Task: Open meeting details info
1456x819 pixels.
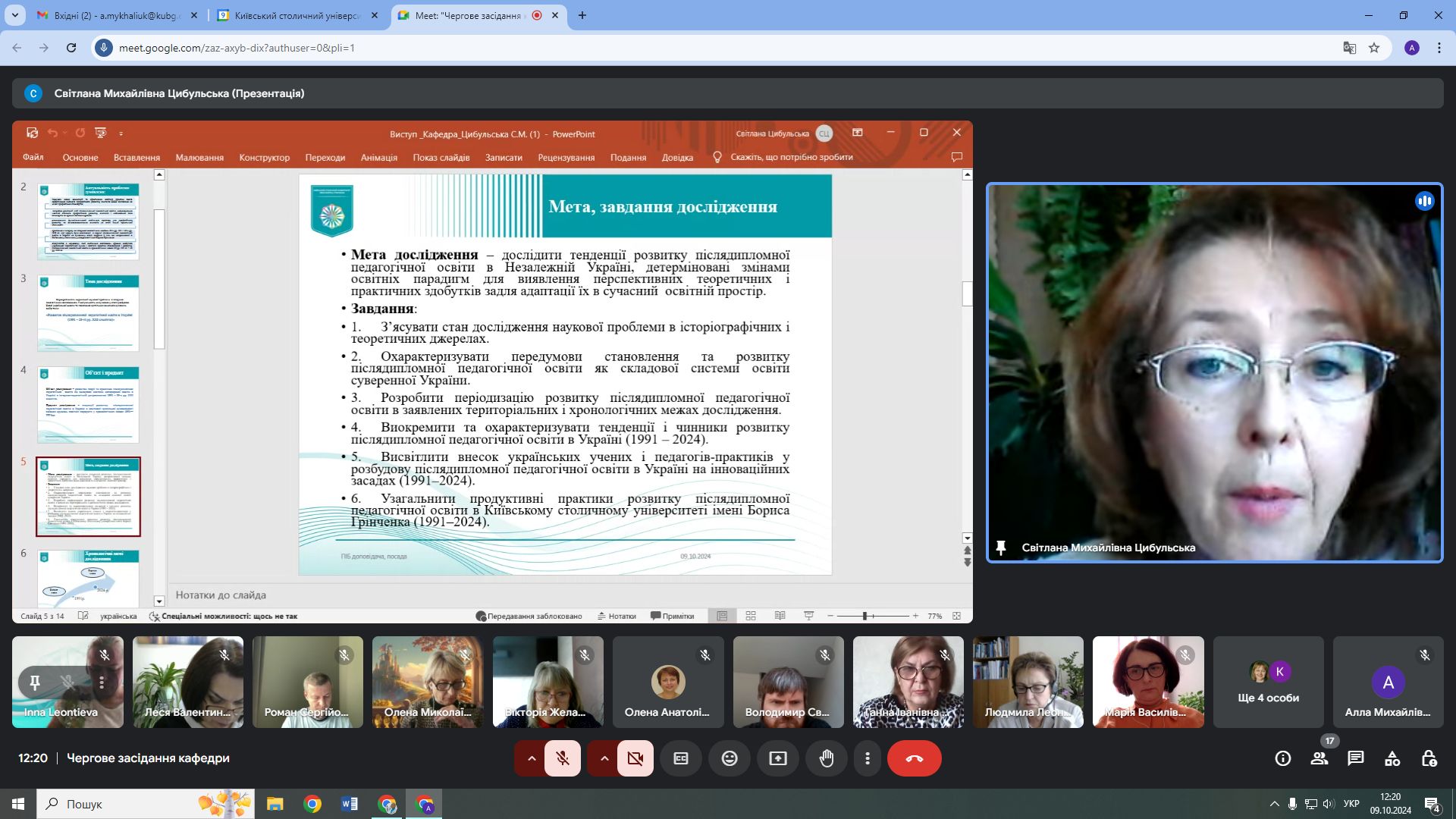Action: point(1283,758)
